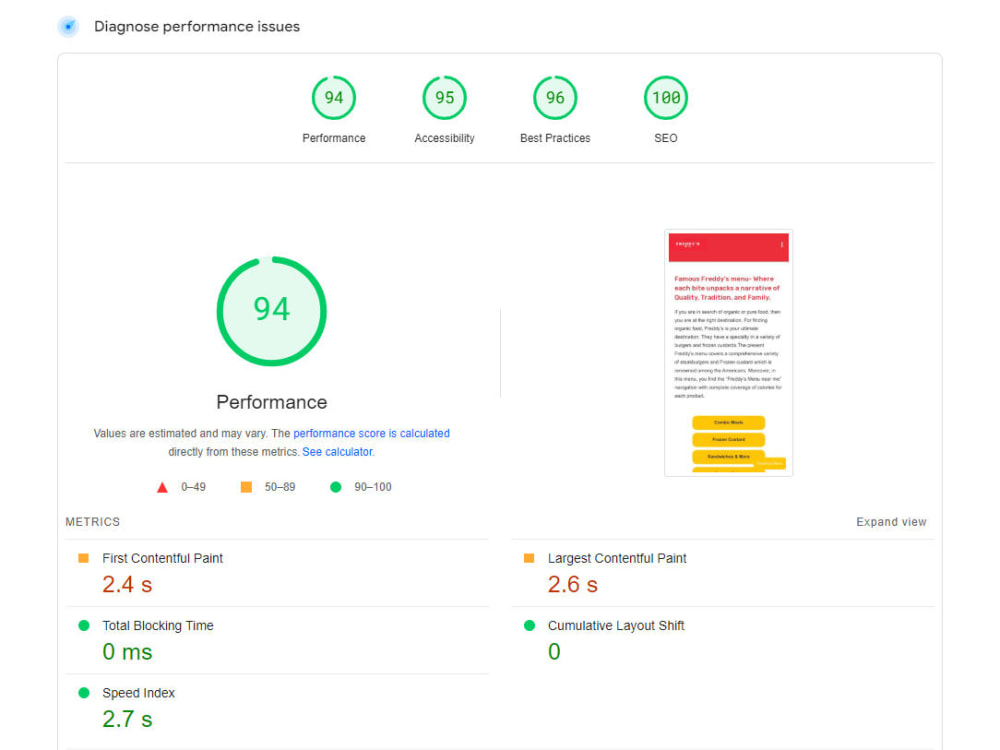The image size is (1000, 750).
Task: Select the SEO category label
Action: [x=666, y=138]
